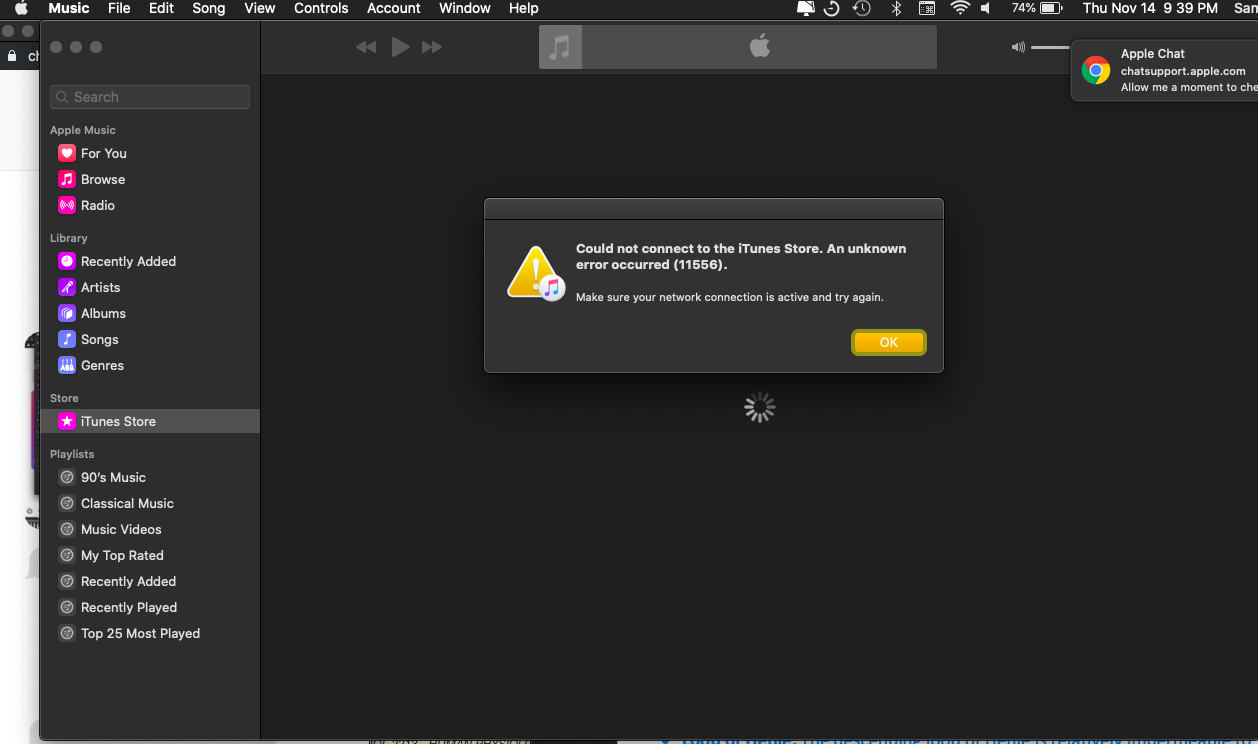Start playback with the play button
The height and width of the screenshot is (744, 1258).
[x=400, y=47]
